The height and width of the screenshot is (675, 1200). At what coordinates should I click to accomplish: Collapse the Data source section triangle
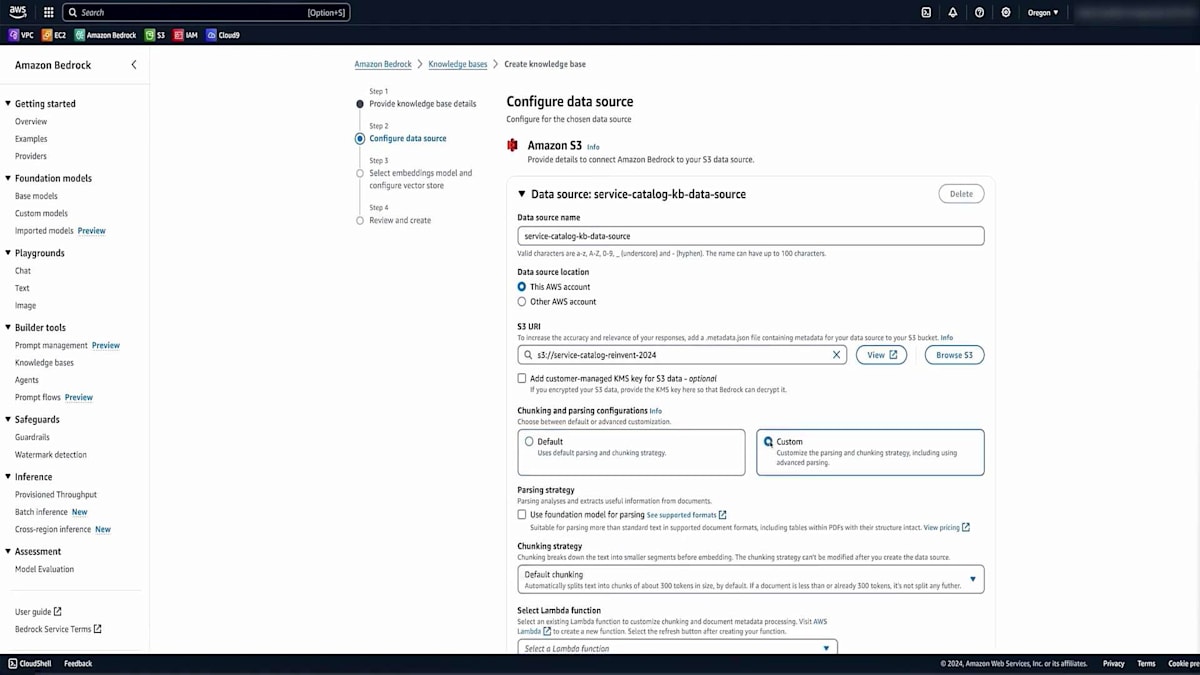pyautogui.click(x=522, y=194)
